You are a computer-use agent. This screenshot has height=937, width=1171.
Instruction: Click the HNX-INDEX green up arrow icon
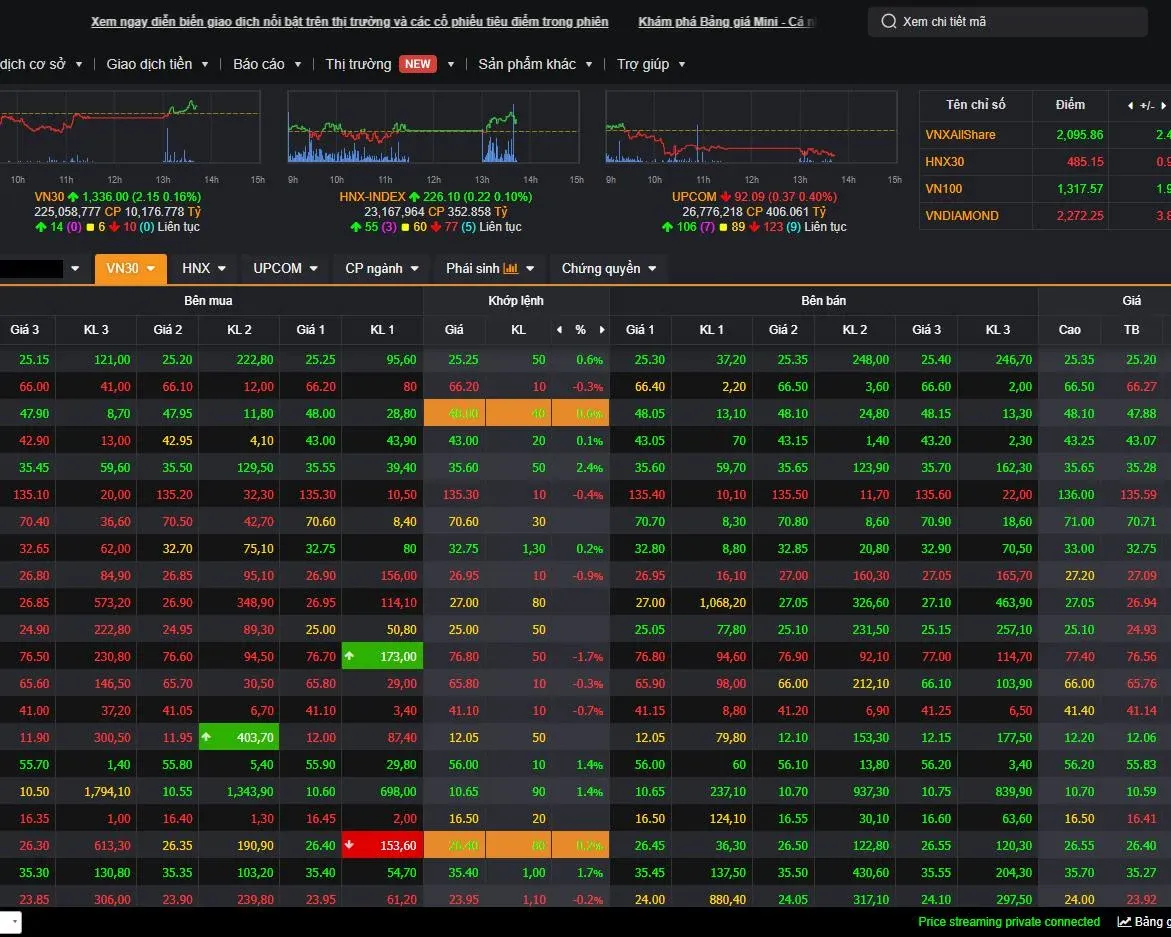click(414, 197)
